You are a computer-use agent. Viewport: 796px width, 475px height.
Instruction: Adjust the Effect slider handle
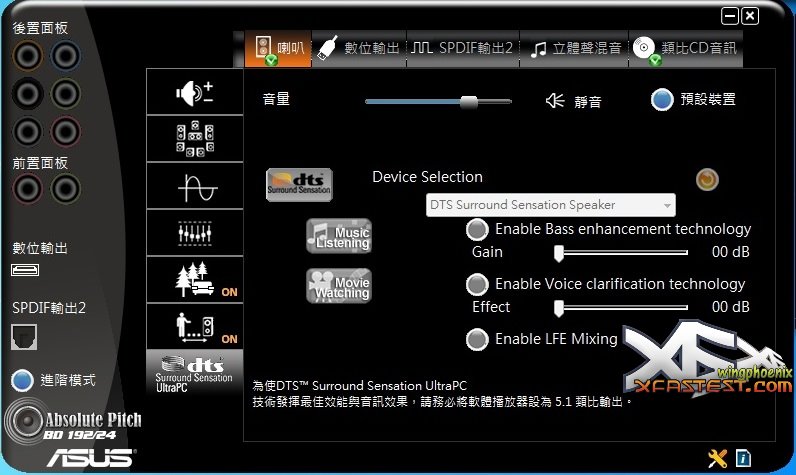click(559, 308)
